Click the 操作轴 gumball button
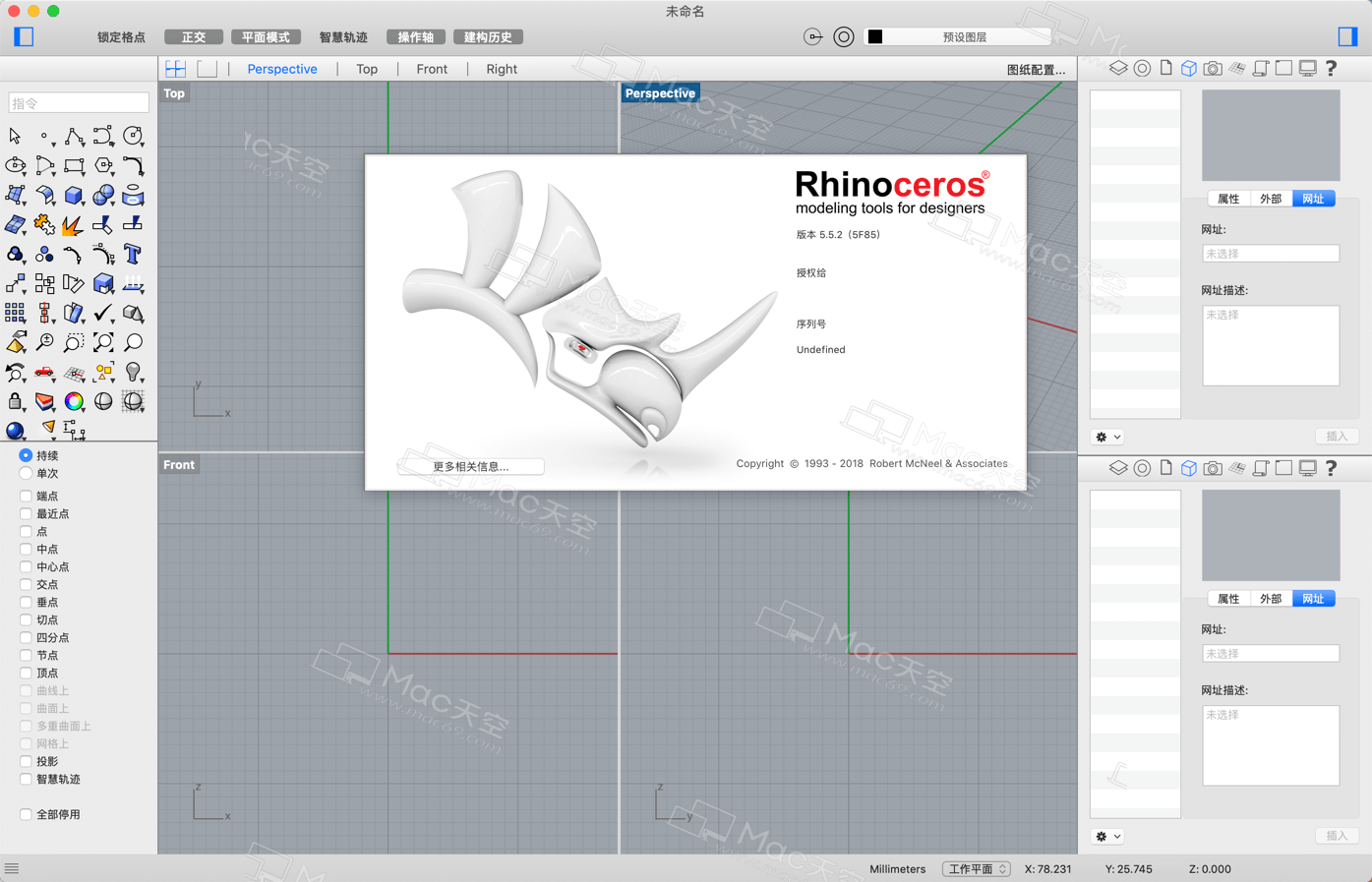1372x882 pixels. click(415, 37)
